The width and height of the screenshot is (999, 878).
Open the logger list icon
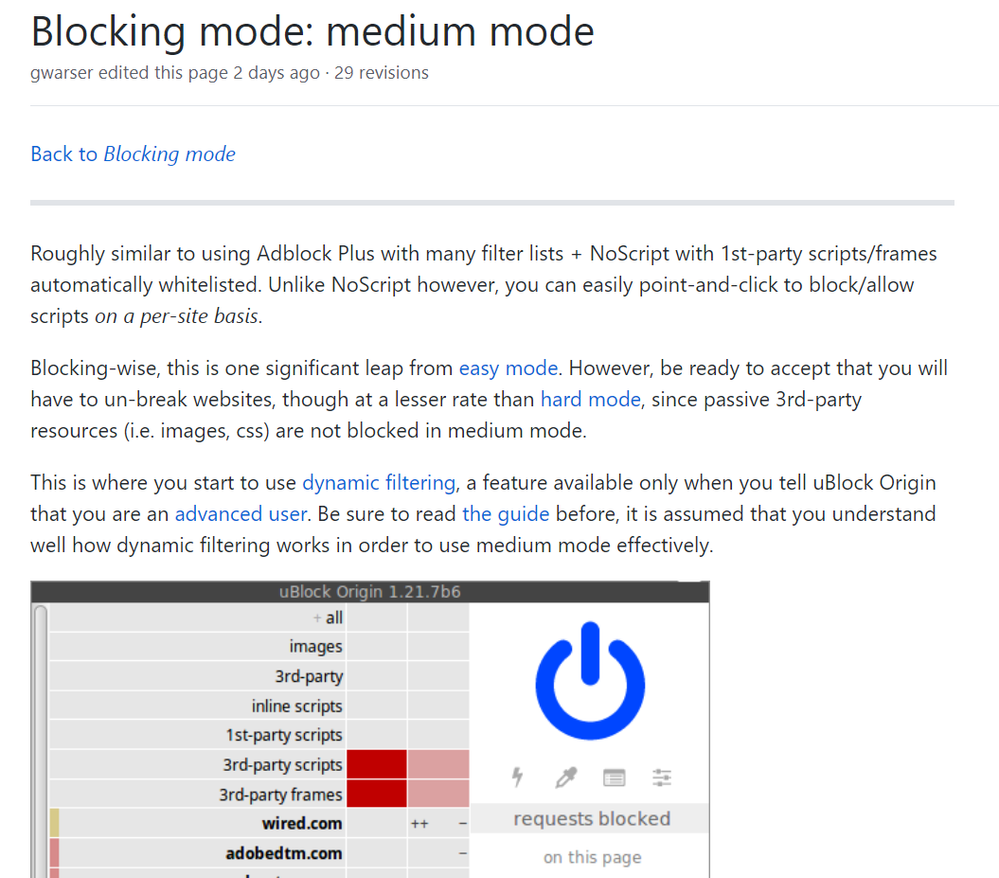coord(614,777)
